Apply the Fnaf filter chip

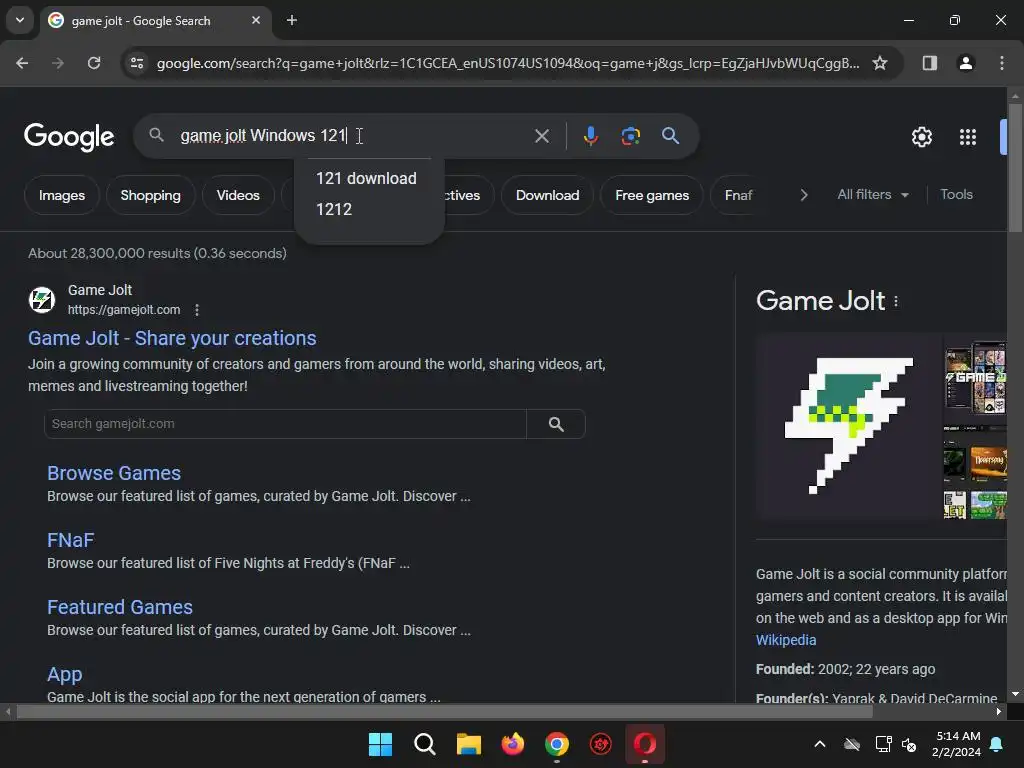click(x=739, y=195)
